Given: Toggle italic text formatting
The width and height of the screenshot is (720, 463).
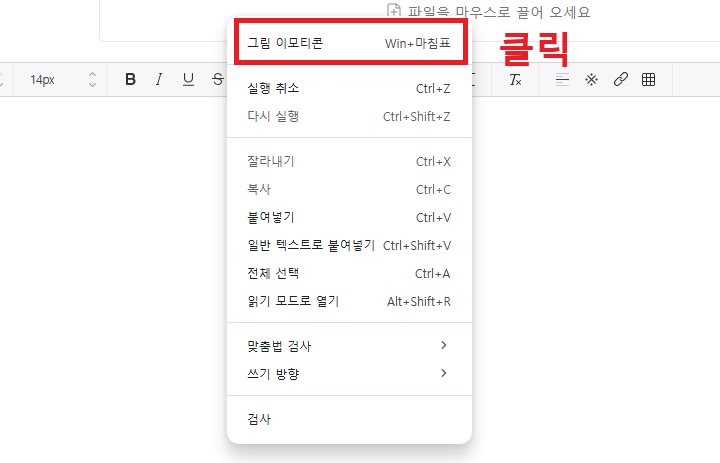Looking at the screenshot, I should (159, 79).
